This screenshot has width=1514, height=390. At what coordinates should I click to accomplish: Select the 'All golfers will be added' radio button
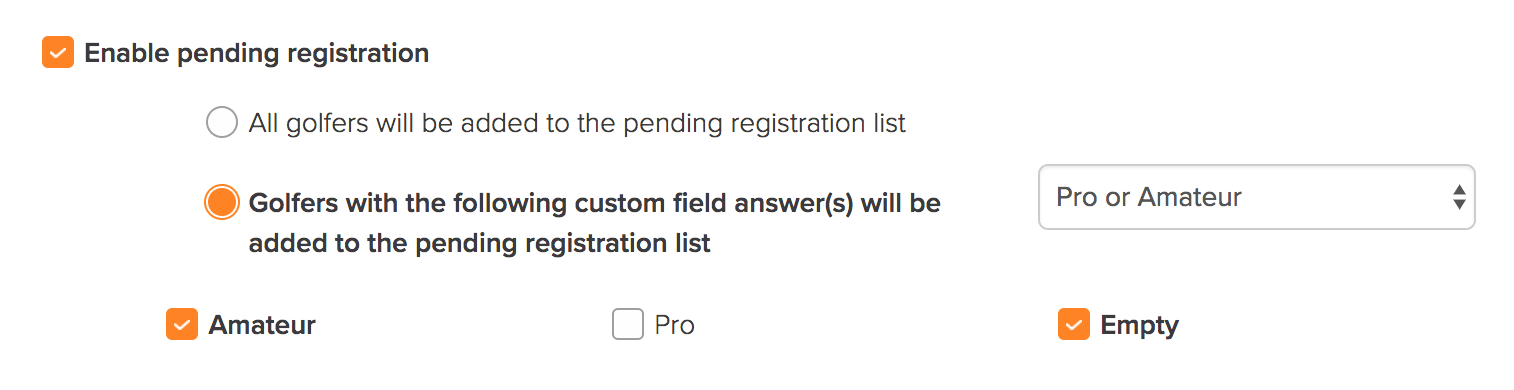click(221, 123)
